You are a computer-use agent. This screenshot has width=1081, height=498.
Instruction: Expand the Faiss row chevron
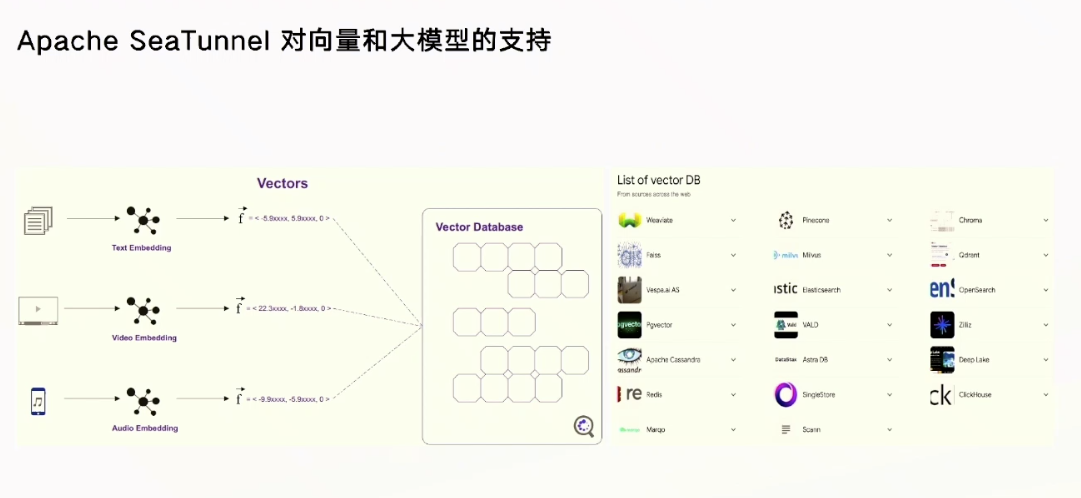tap(733, 255)
